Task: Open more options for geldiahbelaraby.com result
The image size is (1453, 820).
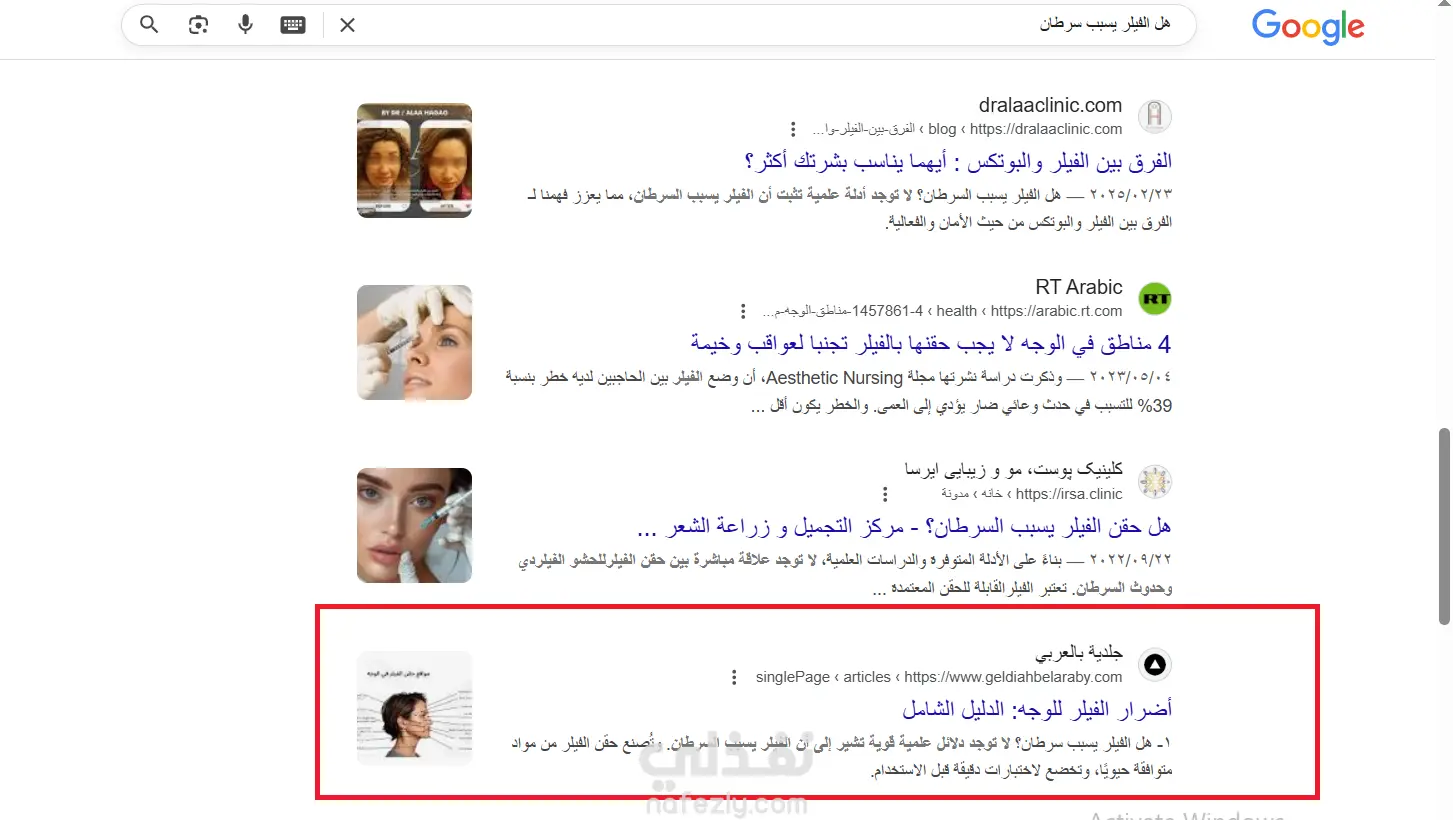Action: (x=735, y=677)
